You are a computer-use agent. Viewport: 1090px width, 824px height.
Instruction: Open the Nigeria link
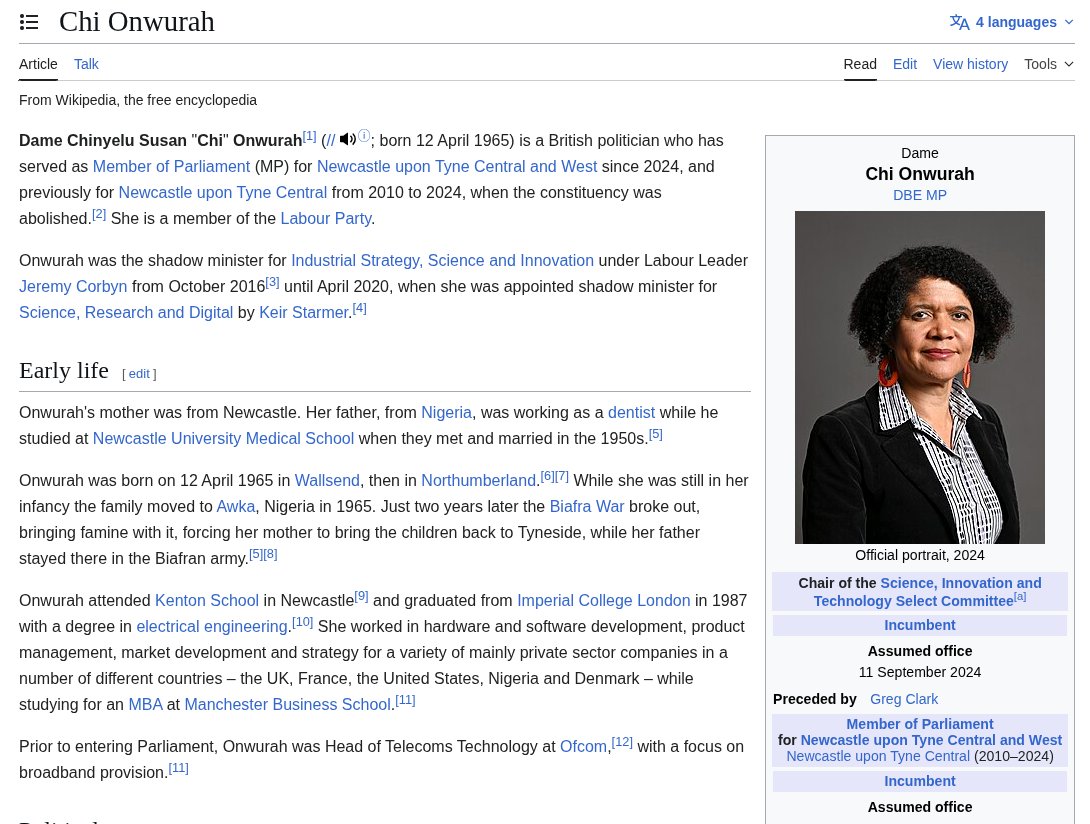pos(446,412)
